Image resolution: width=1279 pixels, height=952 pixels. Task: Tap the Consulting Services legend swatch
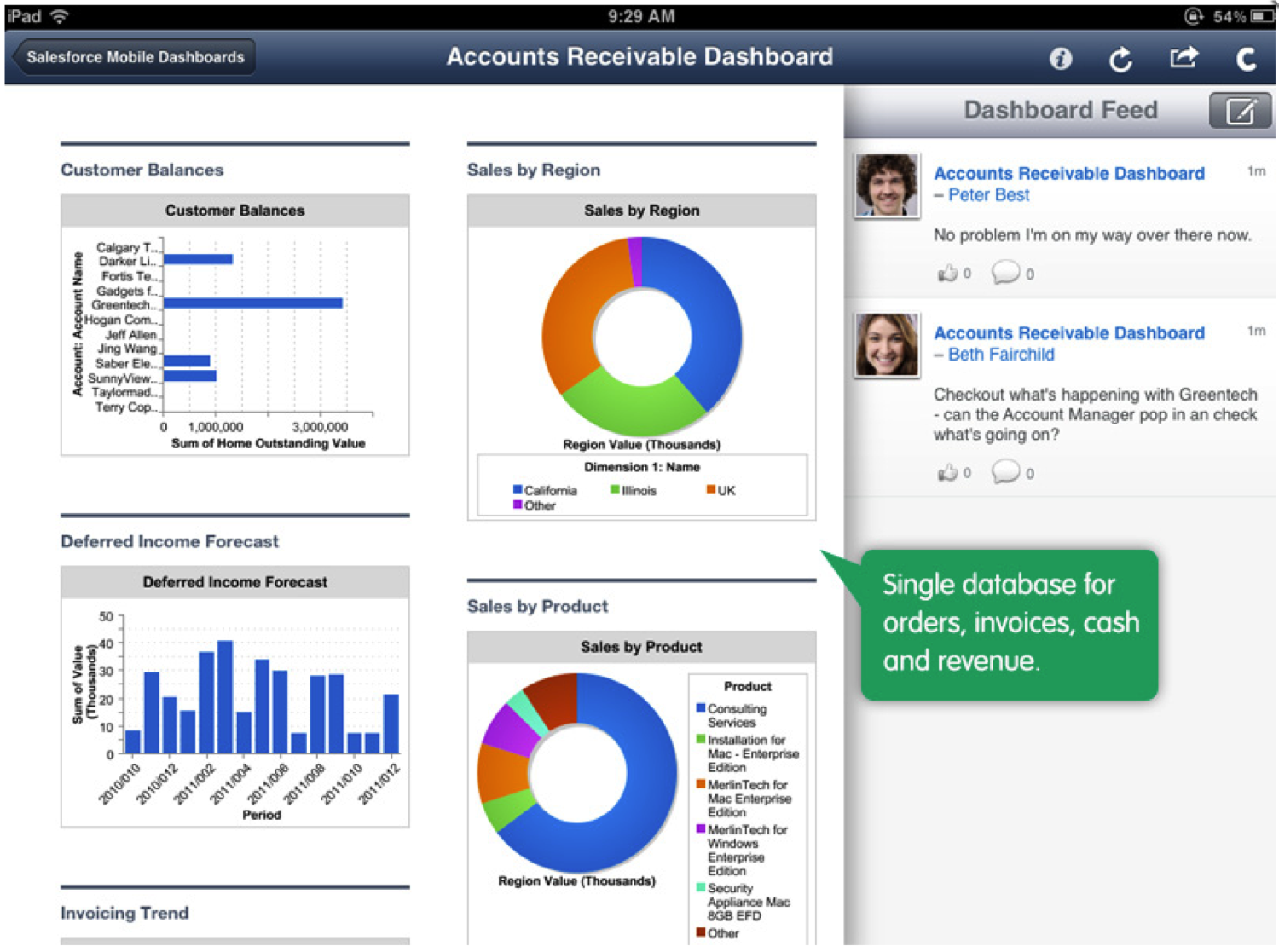point(701,708)
